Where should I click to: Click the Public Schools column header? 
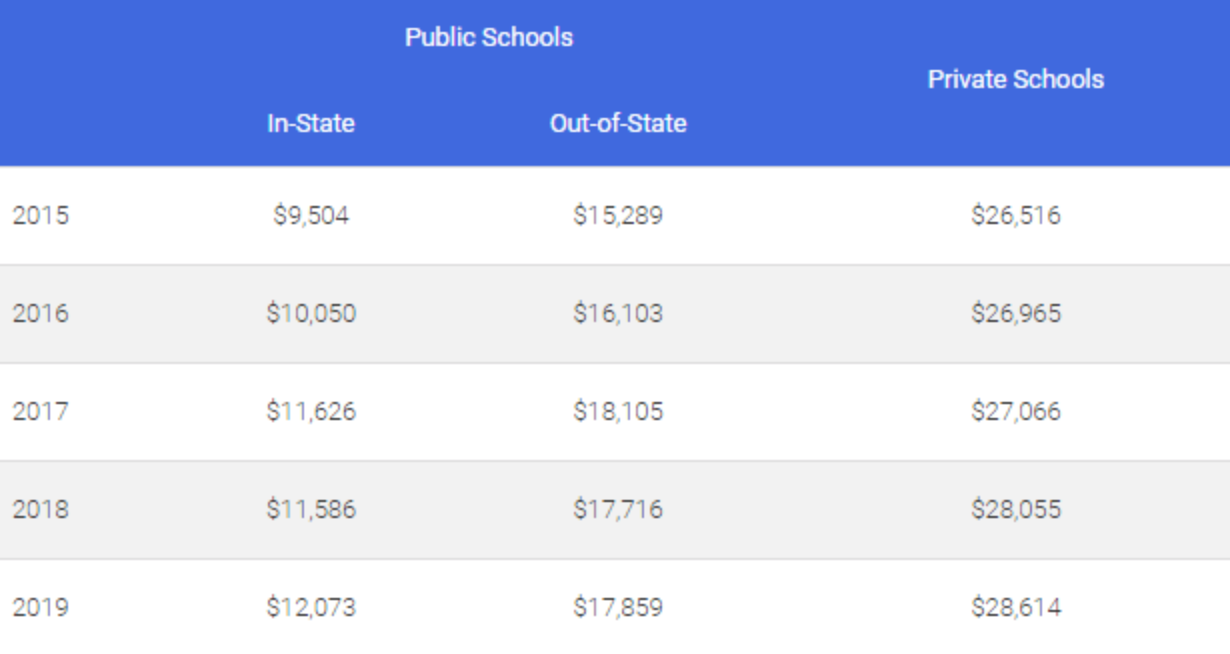[488, 38]
